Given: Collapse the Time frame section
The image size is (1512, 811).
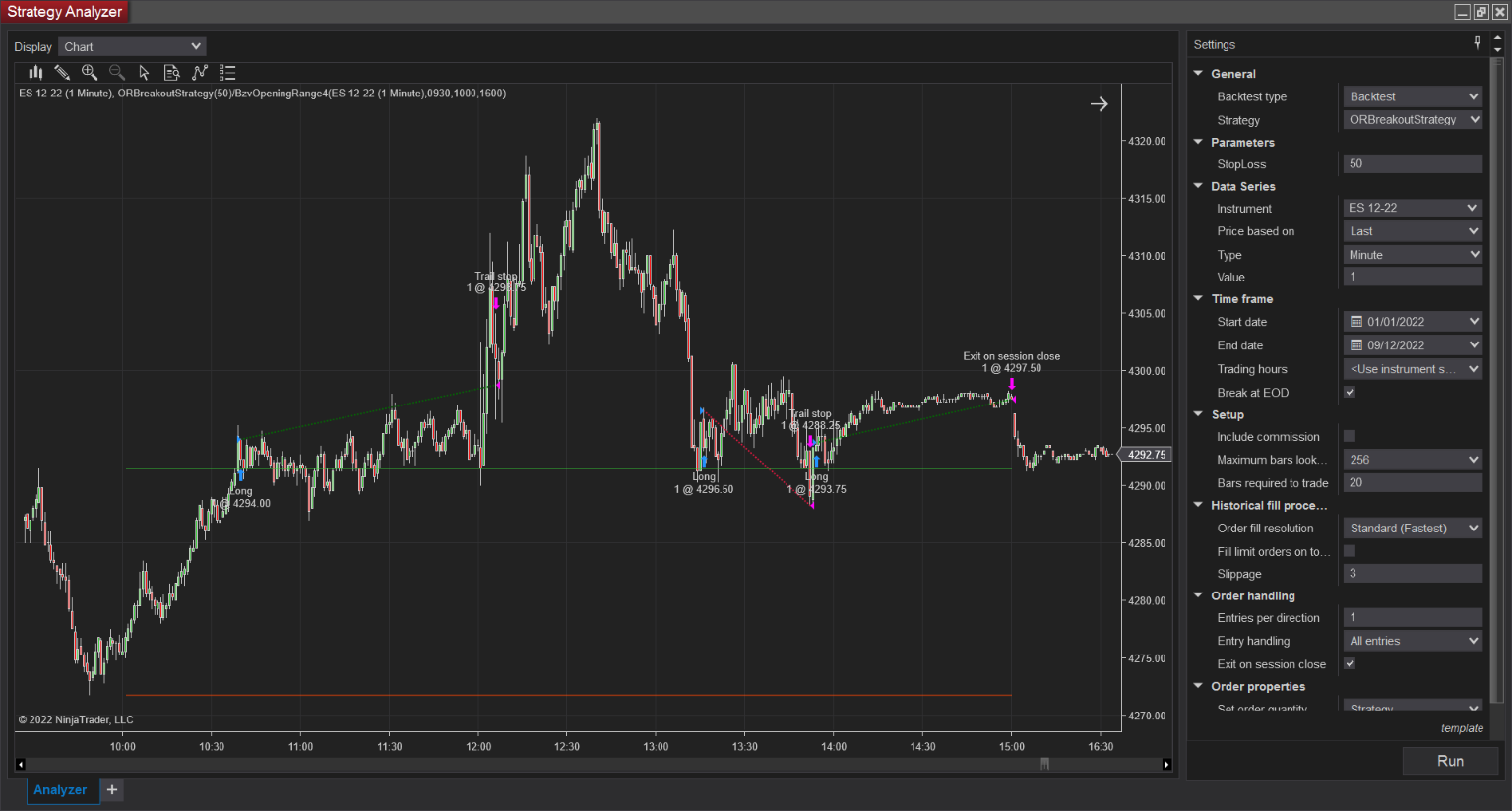Looking at the screenshot, I should tap(1198, 298).
